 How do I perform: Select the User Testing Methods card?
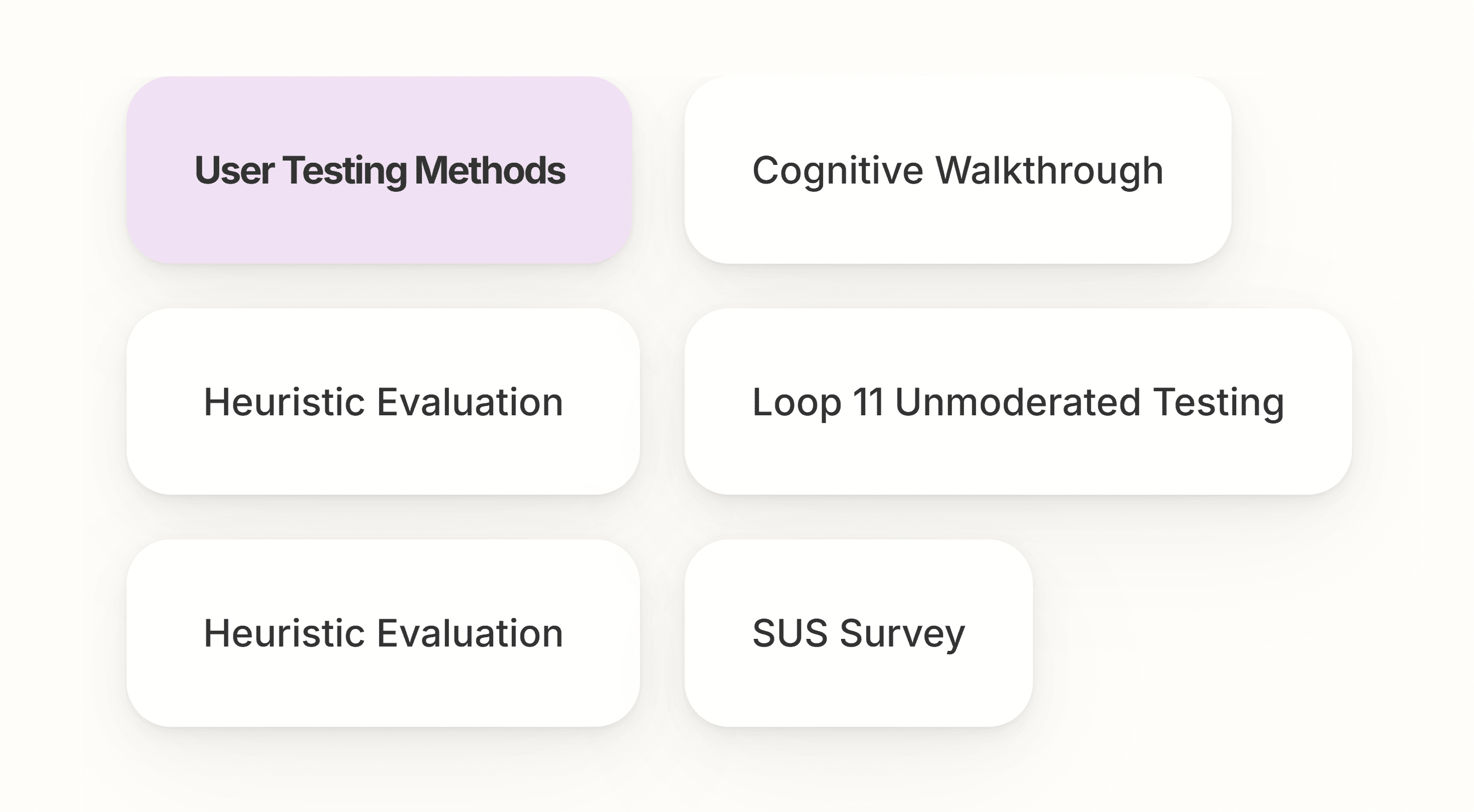[379, 170]
